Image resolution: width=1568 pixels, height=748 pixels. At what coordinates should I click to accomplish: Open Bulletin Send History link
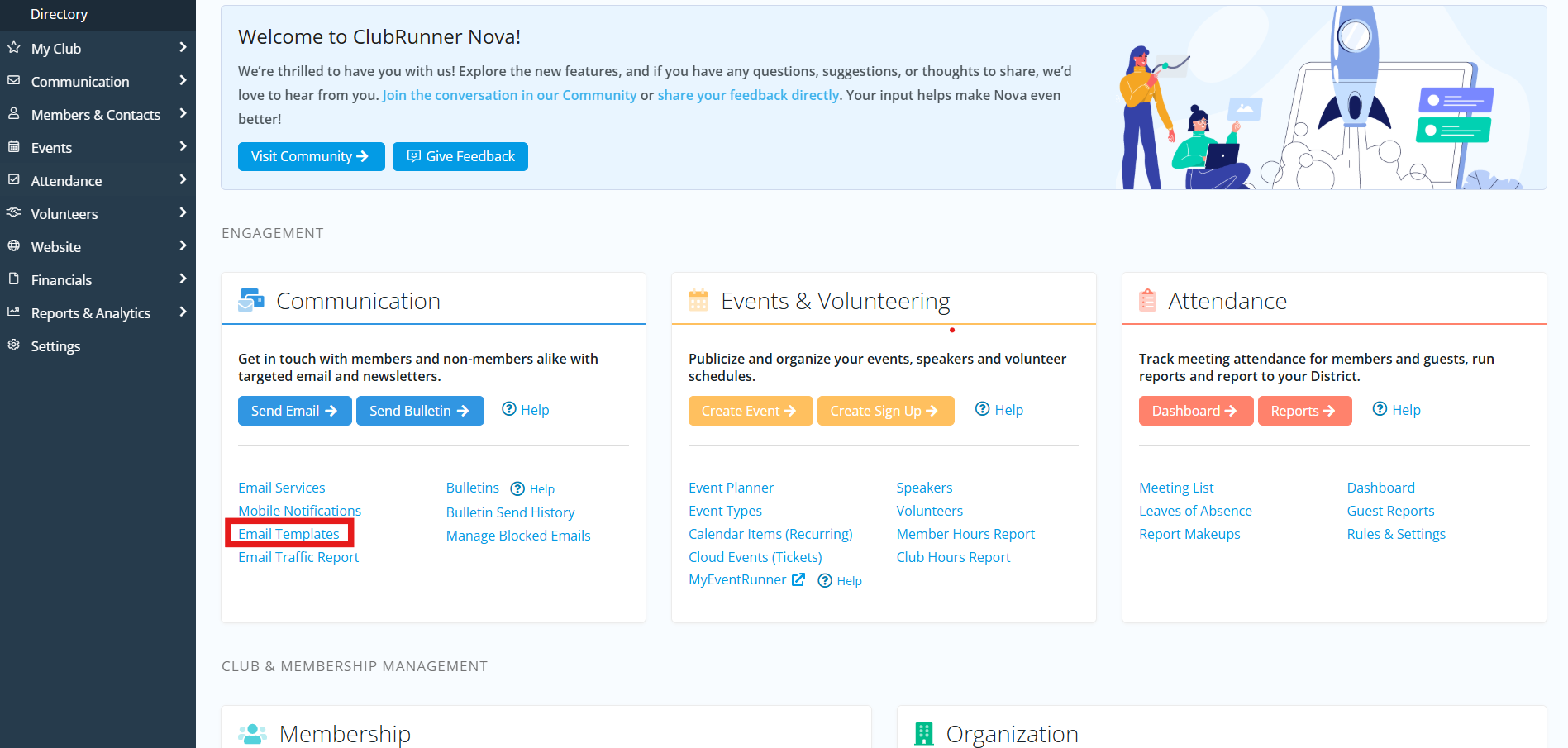coord(511,512)
